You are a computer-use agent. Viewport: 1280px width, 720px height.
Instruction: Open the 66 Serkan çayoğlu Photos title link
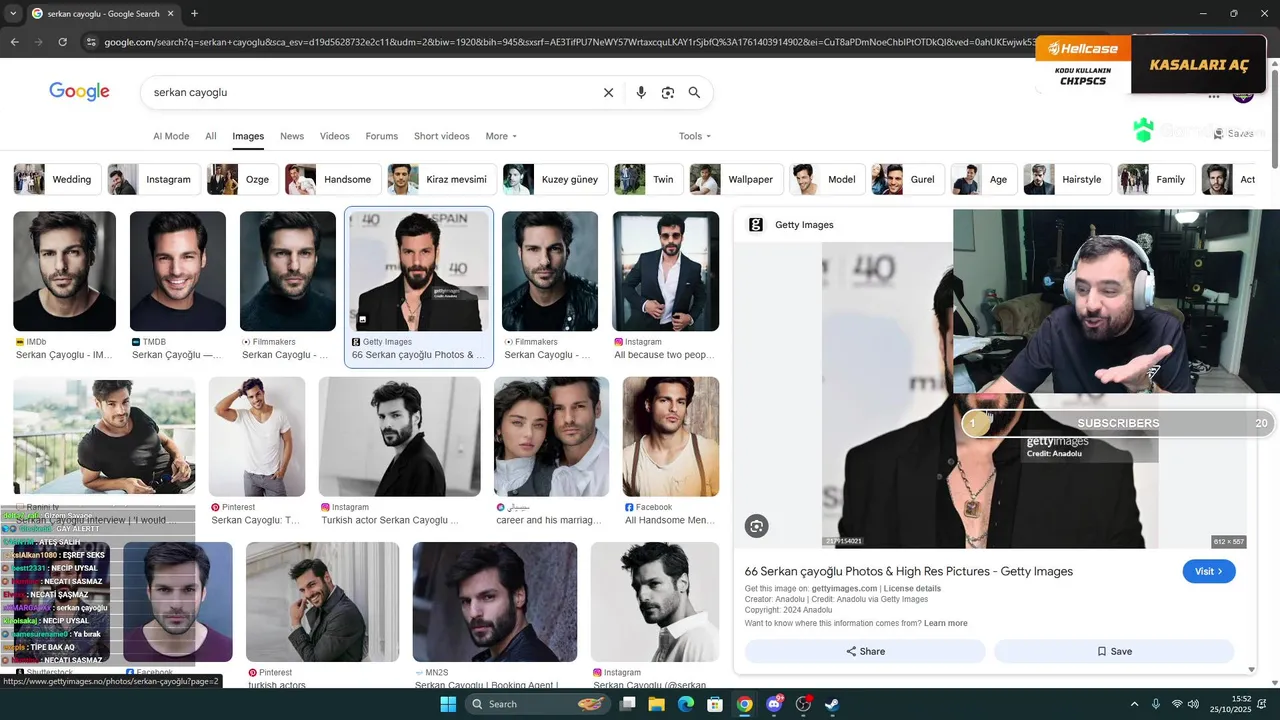[908, 571]
